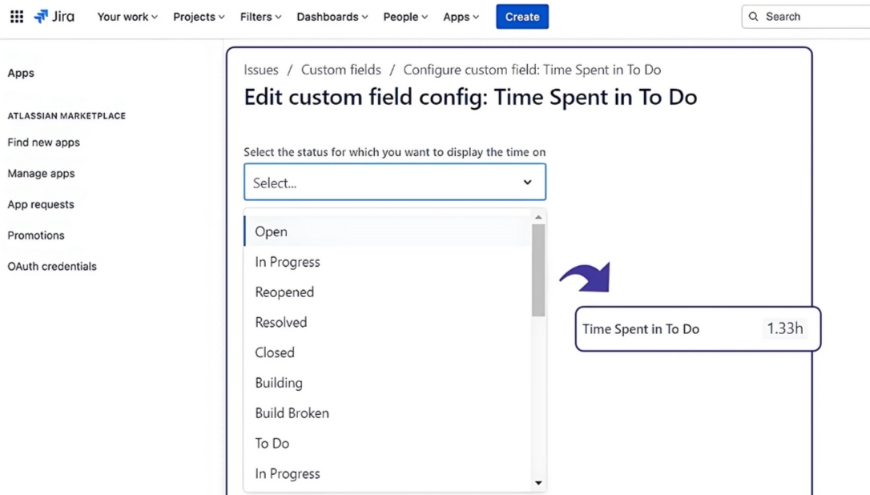The height and width of the screenshot is (495, 870).
Task: Click the Issues breadcrumb link
Action: [x=261, y=70]
